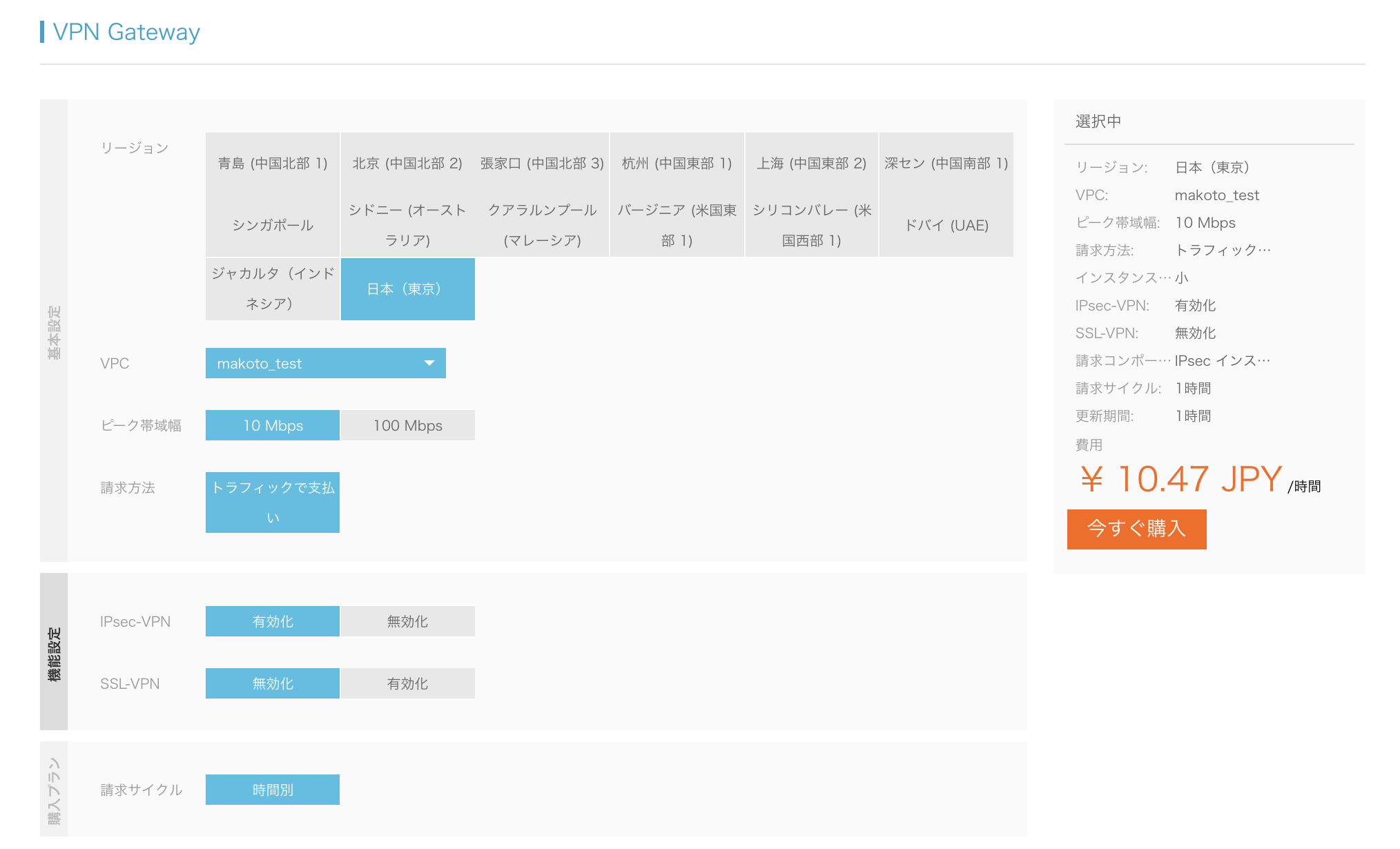The width and height of the screenshot is (1400, 849).
Task: Open the 購入プラン section tab
Action: pyautogui.click(x=54, y=790)
